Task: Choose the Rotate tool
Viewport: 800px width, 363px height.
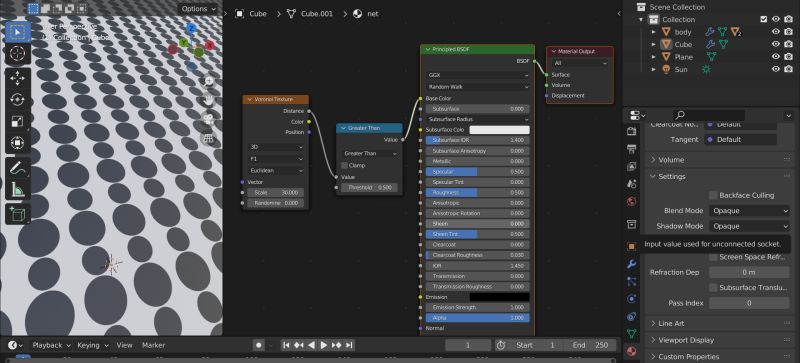Action: (x=18, y=100)
